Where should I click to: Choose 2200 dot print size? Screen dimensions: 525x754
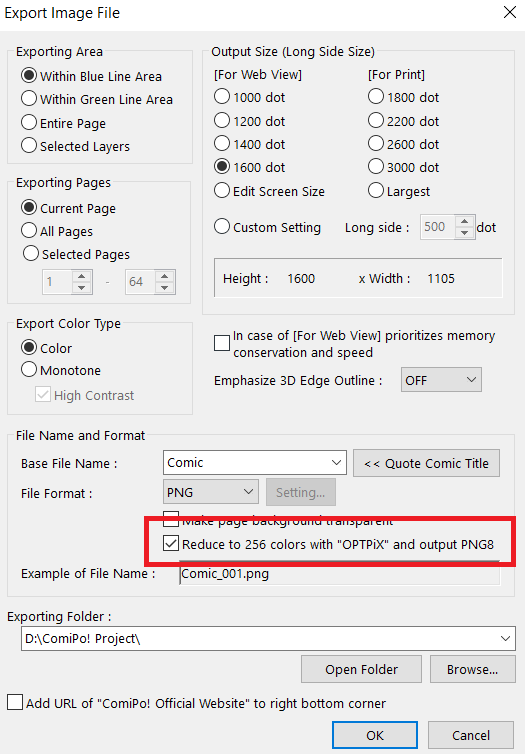click(376, 120)
